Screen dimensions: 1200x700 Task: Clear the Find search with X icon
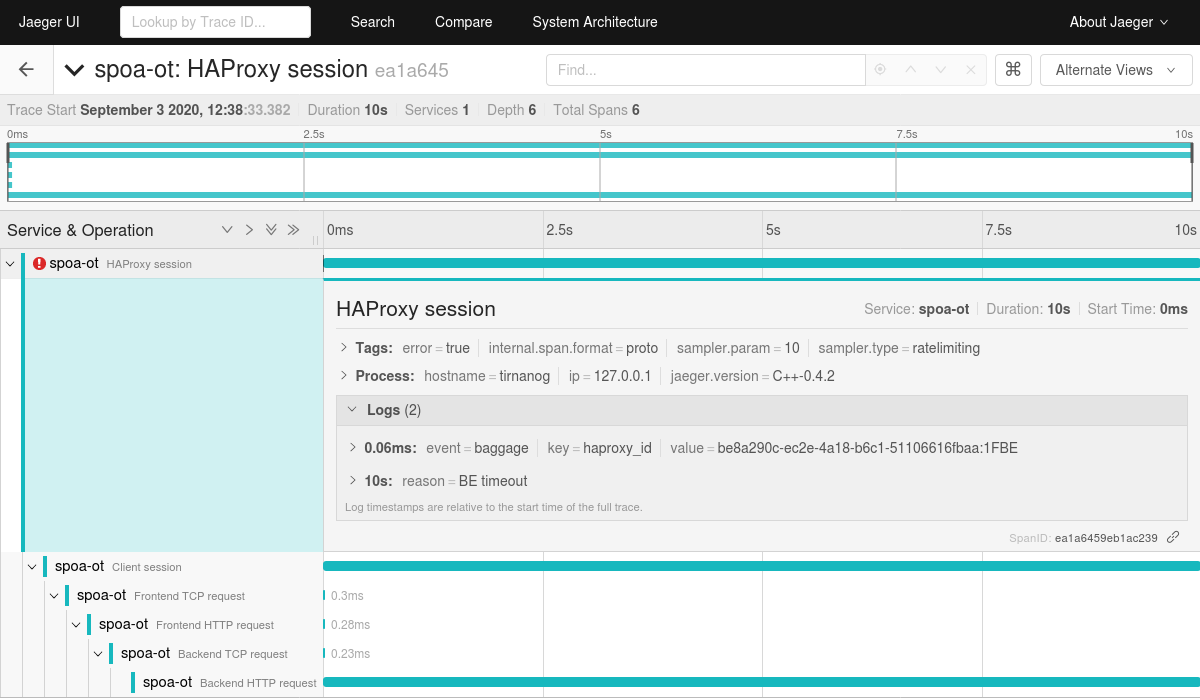coord(970,70)
